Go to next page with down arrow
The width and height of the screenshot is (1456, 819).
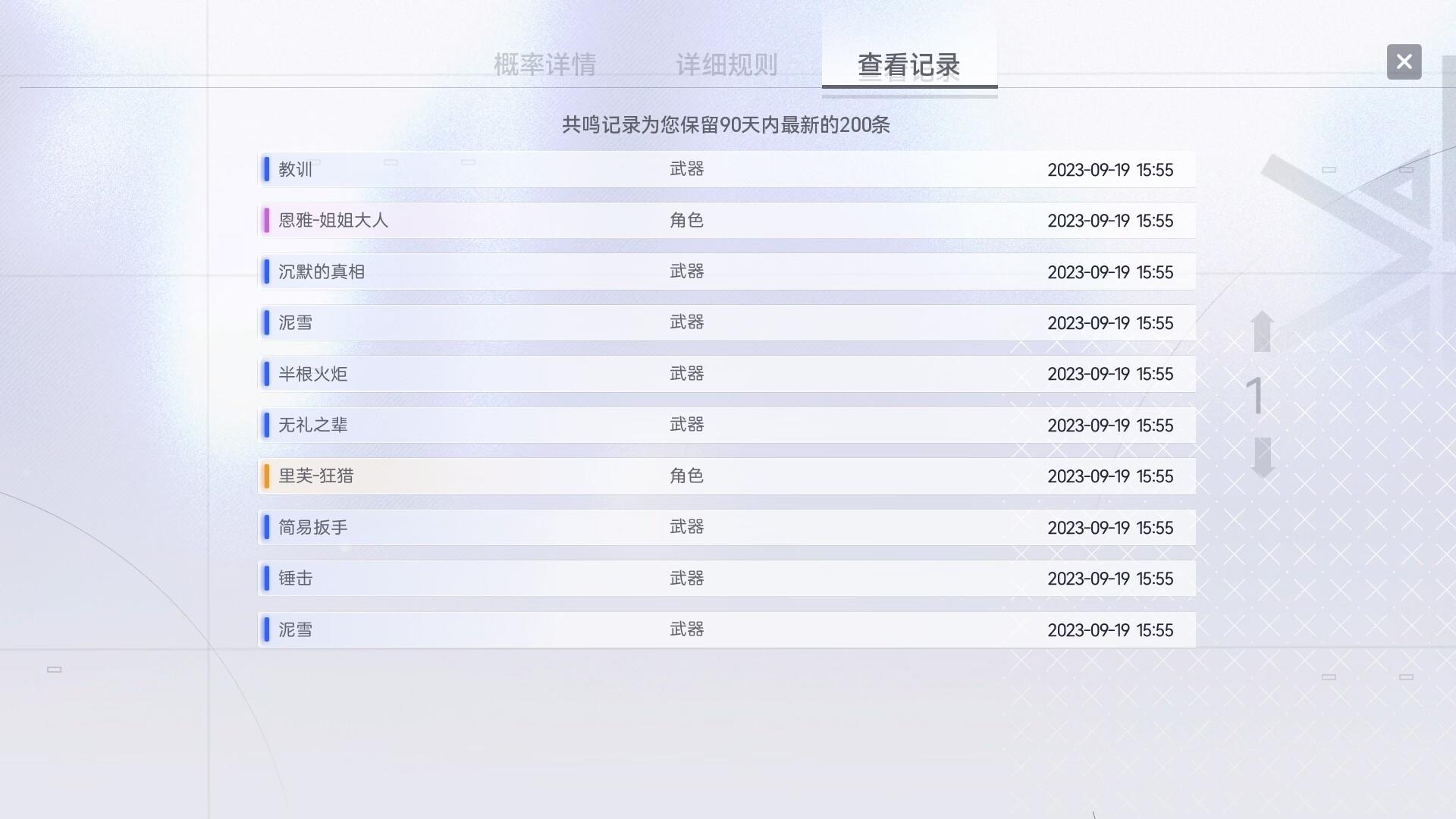click(1262, 457)
